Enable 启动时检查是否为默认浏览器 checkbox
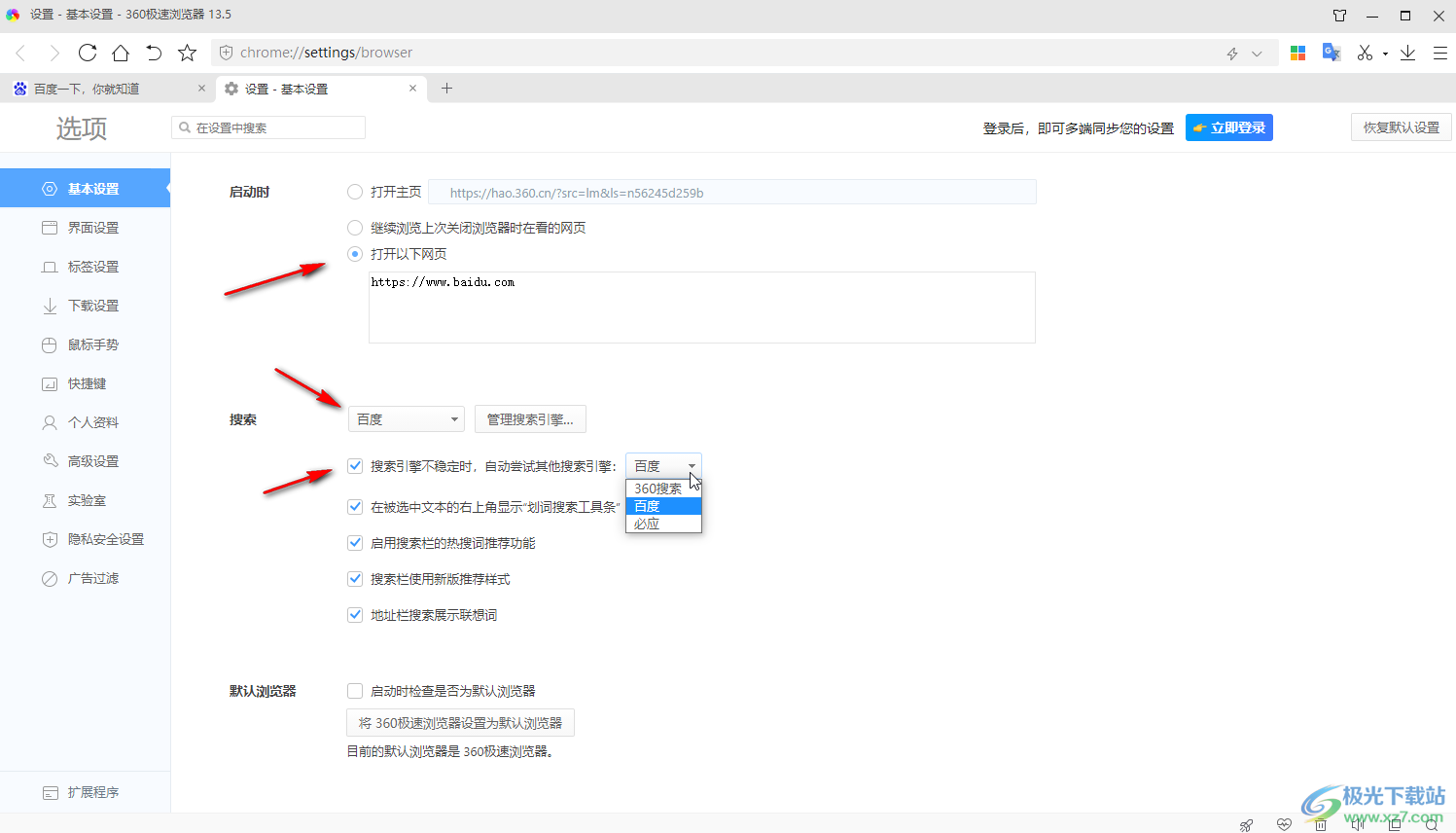Viewport: 1456px width, 833px height. [355, 691]
